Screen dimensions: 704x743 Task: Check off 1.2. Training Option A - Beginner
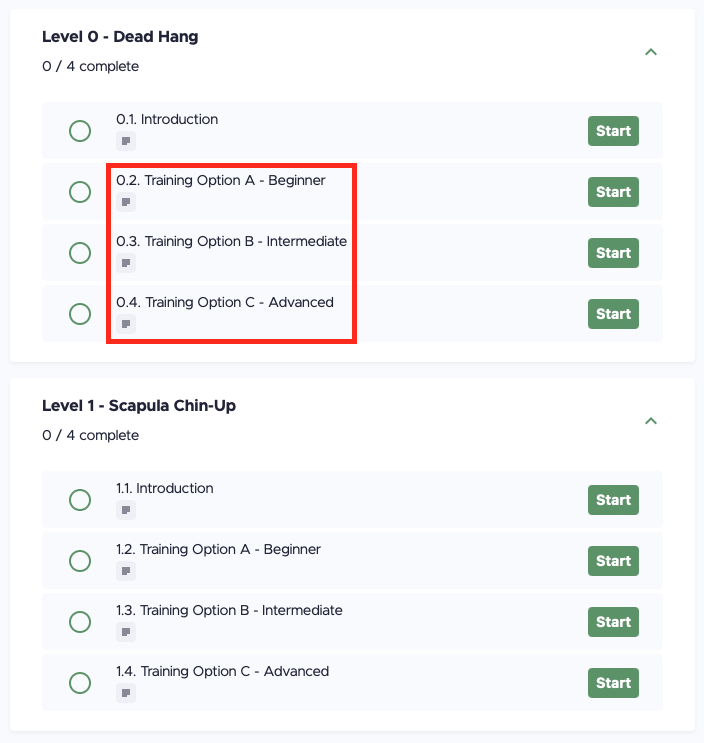(x=80, y=561)
